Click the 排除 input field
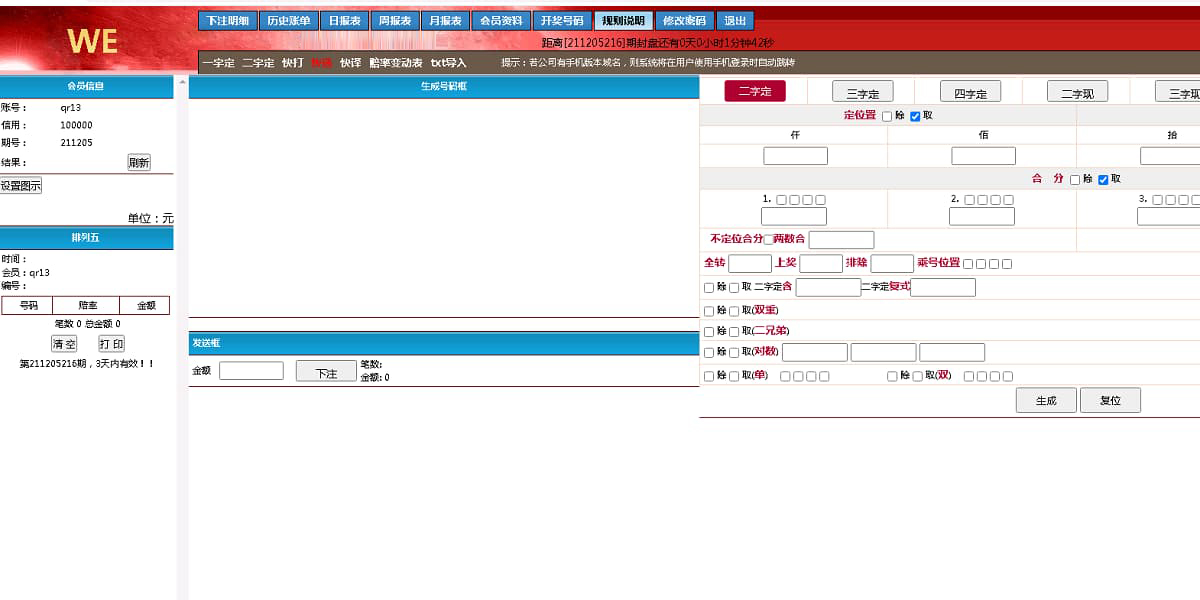 pyautogui.click(x=892, y=264)
